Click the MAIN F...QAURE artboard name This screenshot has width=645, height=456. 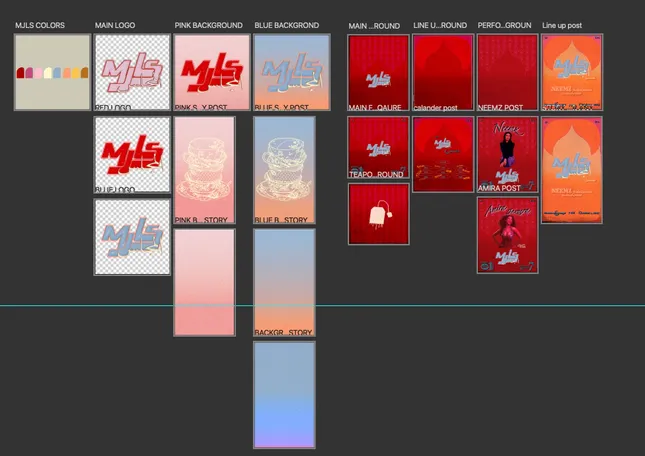click(x=375, y=107)
